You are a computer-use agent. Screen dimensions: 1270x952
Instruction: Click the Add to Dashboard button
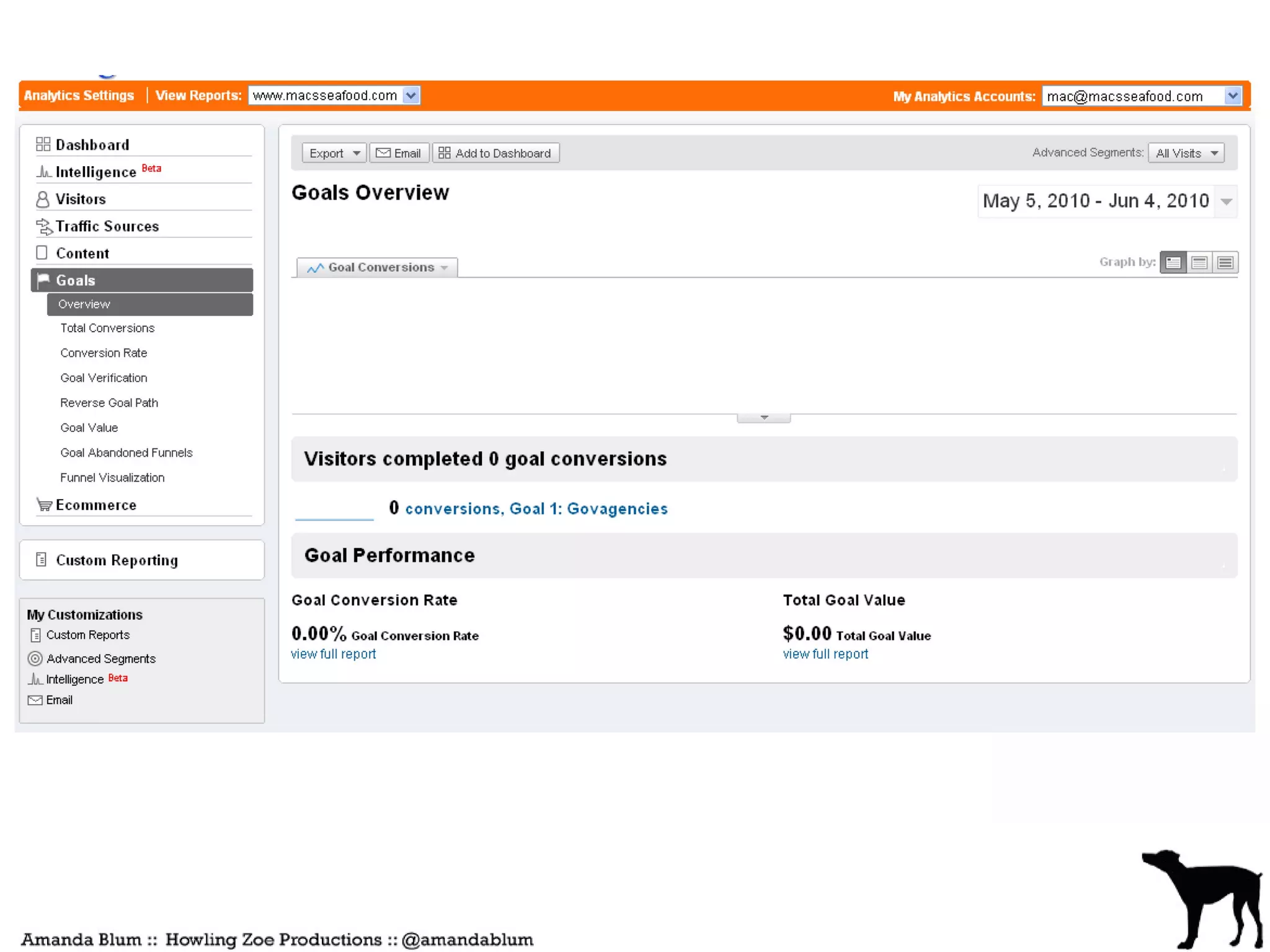pyautogui.click(x=495, y=153)
